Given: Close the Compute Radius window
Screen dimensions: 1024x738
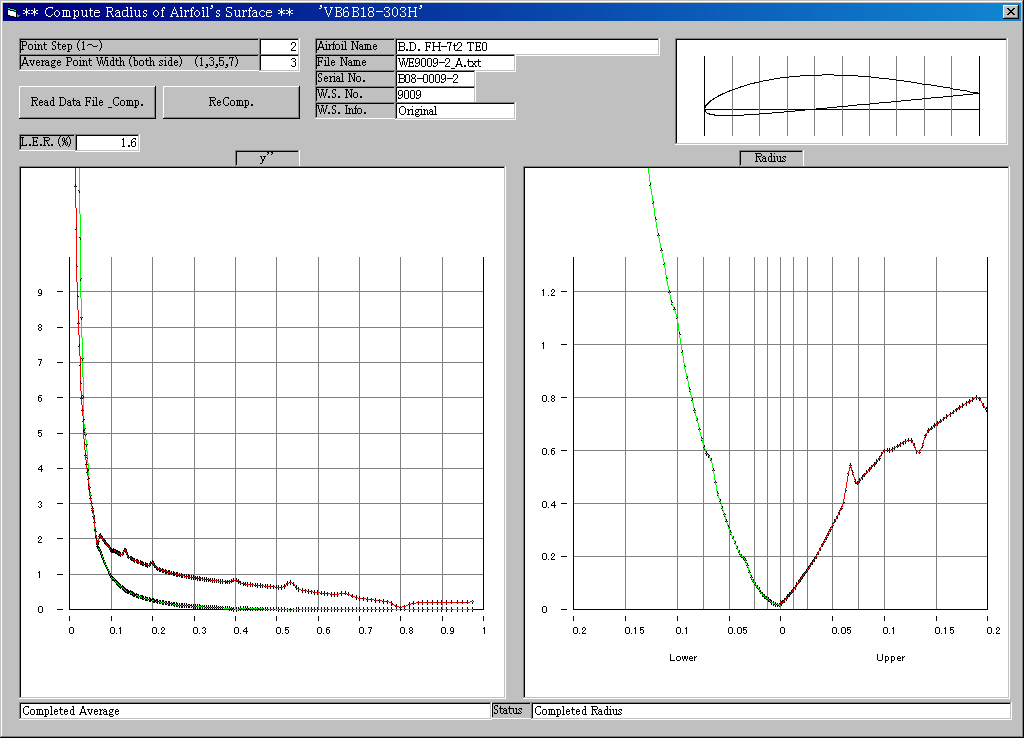Looking at the screenshot, I should (1010, 12).
